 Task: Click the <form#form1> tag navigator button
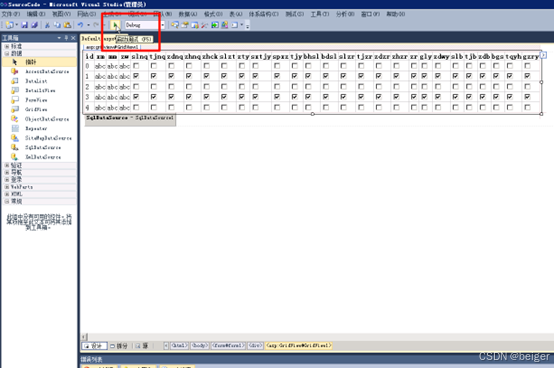228,346
